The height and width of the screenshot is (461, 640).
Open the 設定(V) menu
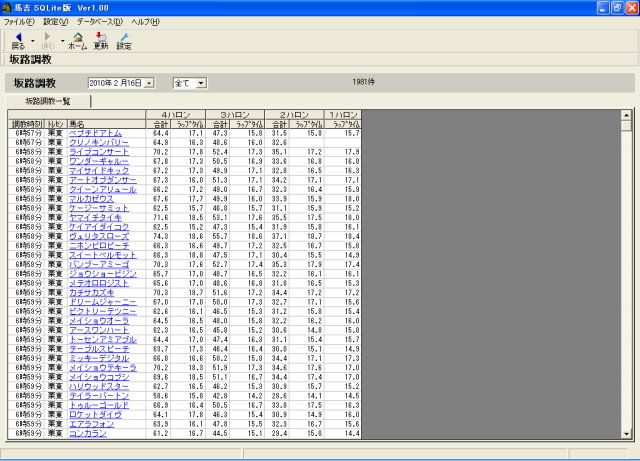point(56,22)
